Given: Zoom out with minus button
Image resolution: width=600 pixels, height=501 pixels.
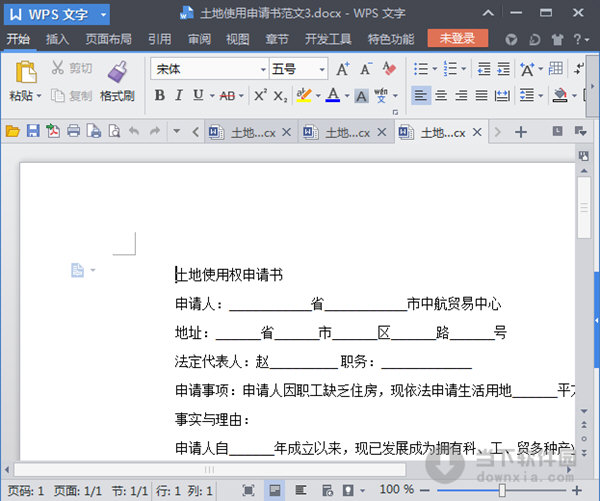Looking at the screenshot, I should click(425, 490).
